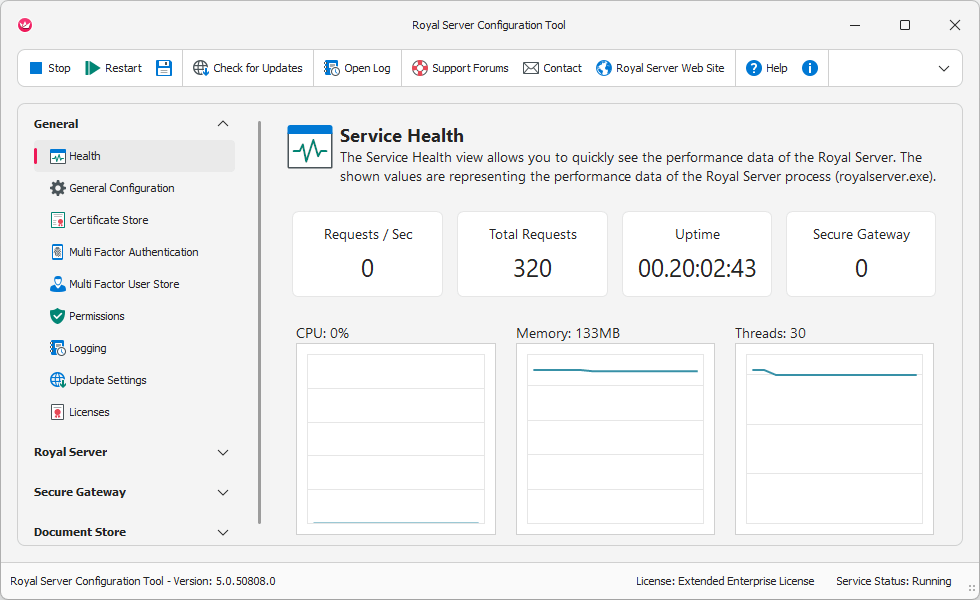The image size is (980, 600).
Task: Click the Support Forums lifebuoy icon
Action: (419, 68)
